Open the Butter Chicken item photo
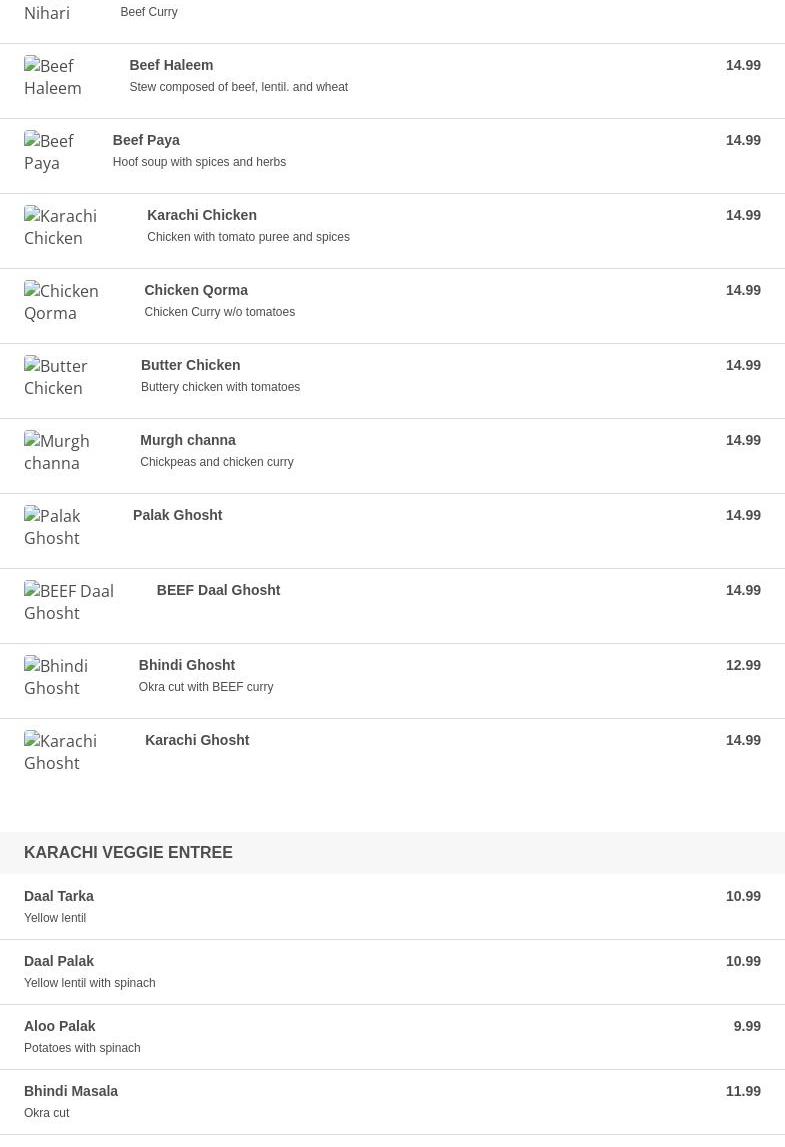Image resolution: width=785 pixels, height=1147 pixels. tap(56, 377)
